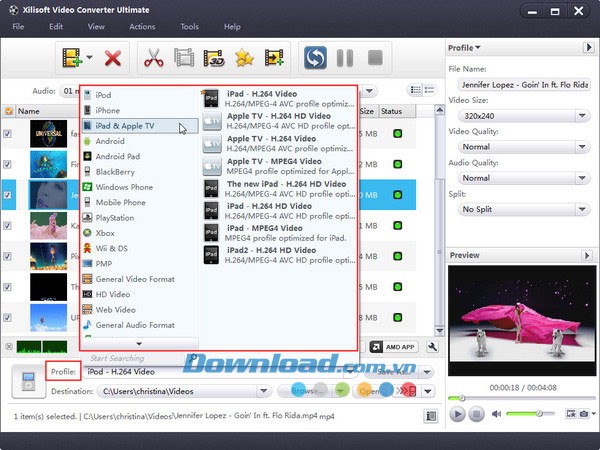Open the Add File dropdown arrow
Screen dimensions: 600x450
click(x=89, y=57)
